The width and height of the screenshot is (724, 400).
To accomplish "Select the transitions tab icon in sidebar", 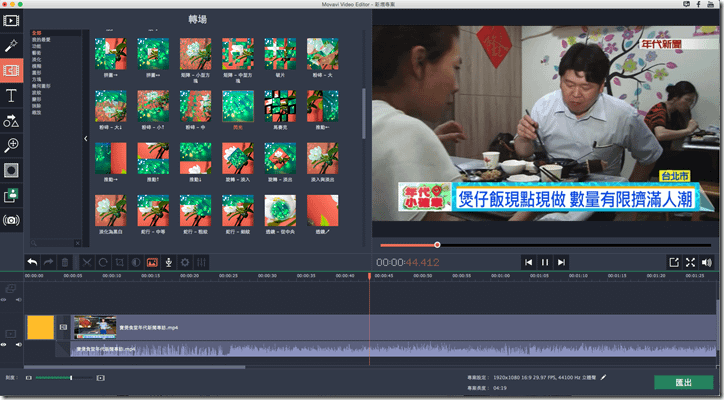I will pyautogui.click(x=11, y=71).
